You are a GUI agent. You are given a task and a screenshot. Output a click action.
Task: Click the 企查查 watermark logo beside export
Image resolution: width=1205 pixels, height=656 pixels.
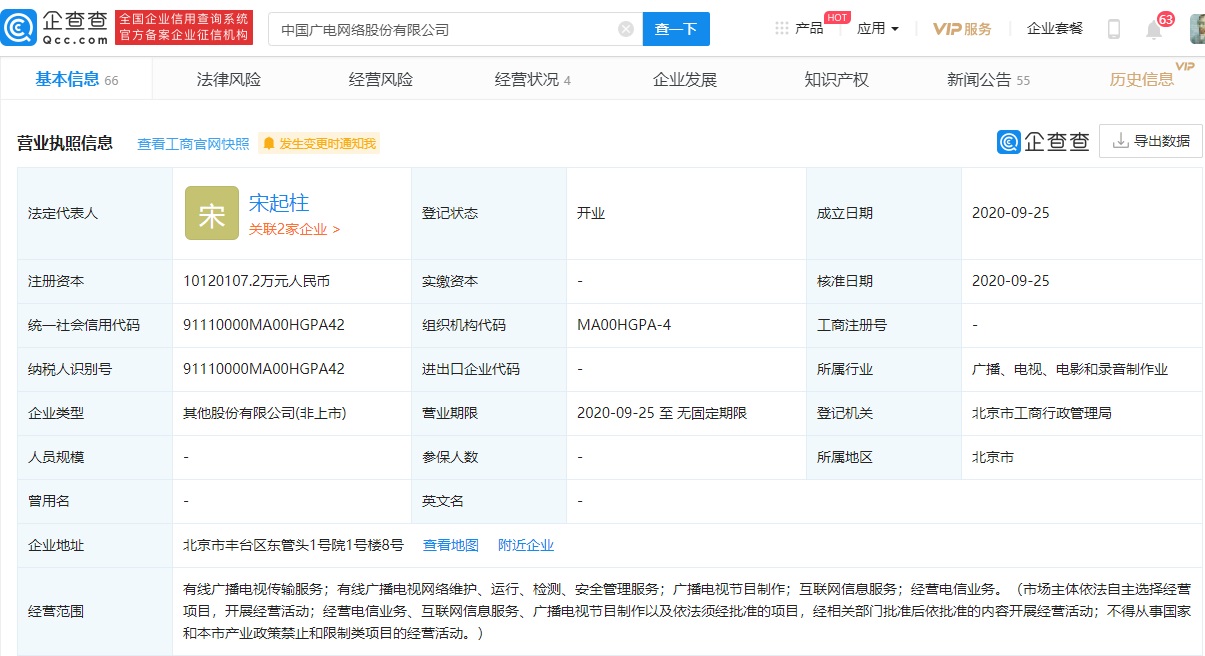tap(1043, 142)
